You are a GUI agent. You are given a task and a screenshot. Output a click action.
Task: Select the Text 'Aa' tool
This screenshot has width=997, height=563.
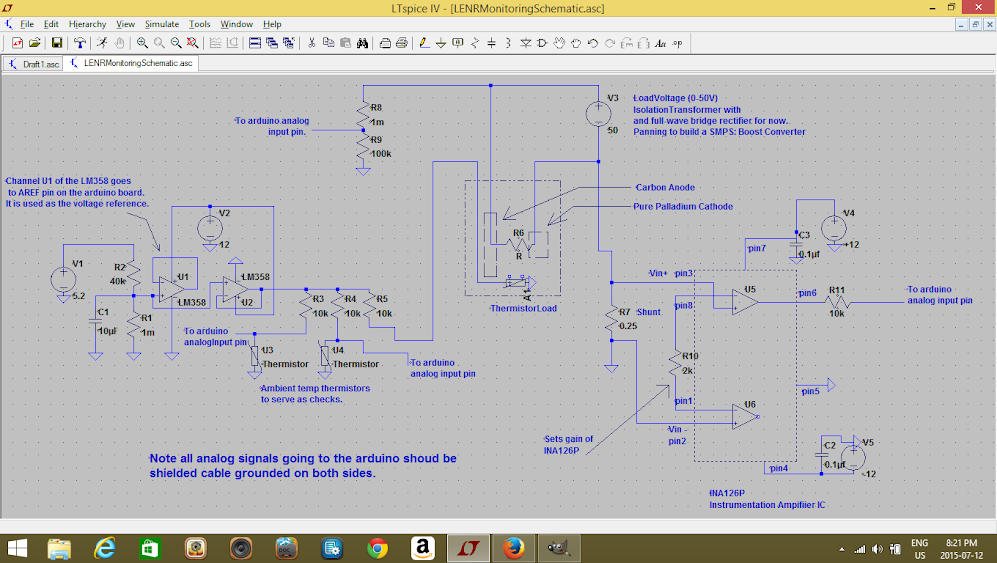661,43
